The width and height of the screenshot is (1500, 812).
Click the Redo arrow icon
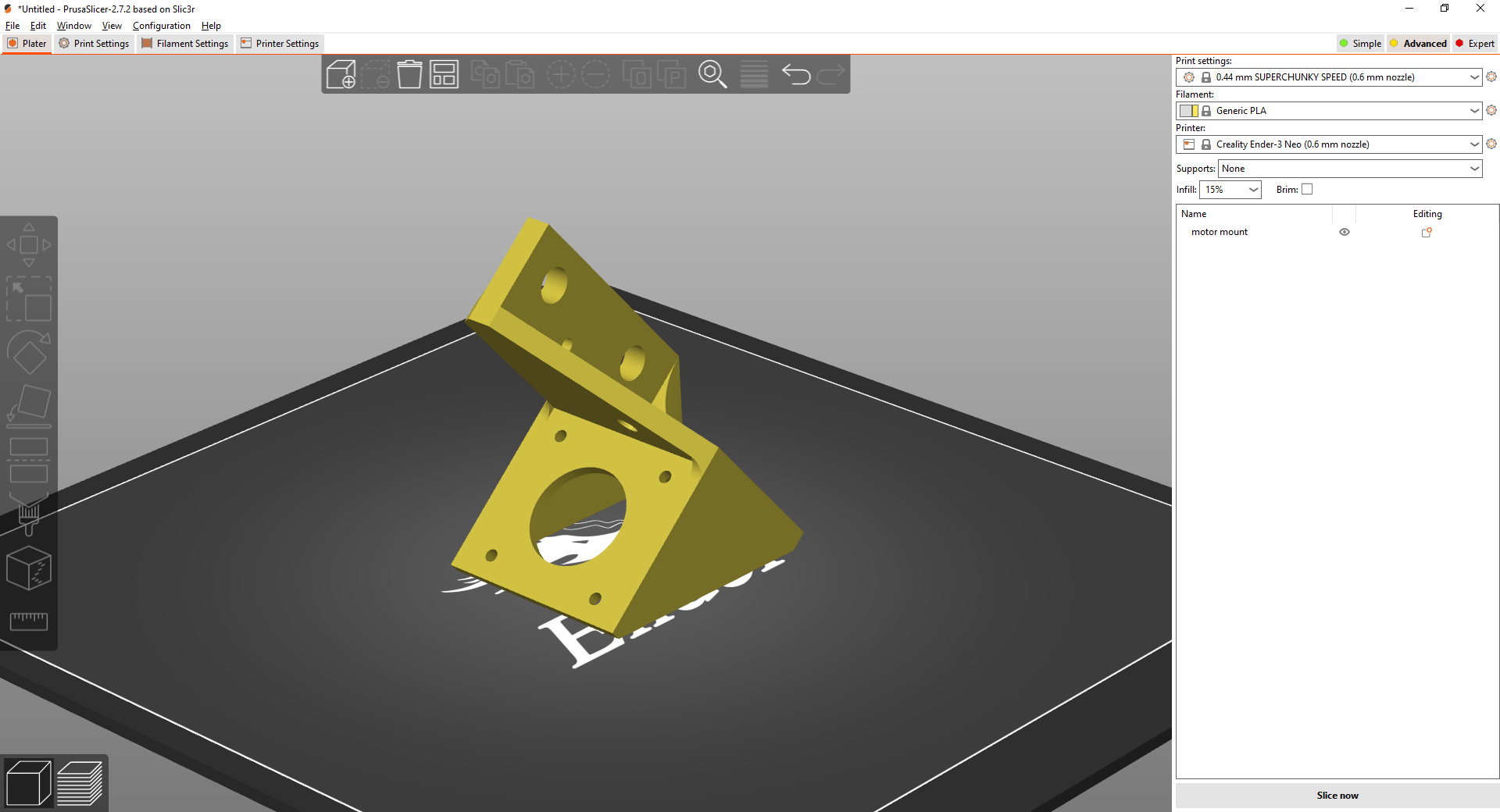(830, 74)
